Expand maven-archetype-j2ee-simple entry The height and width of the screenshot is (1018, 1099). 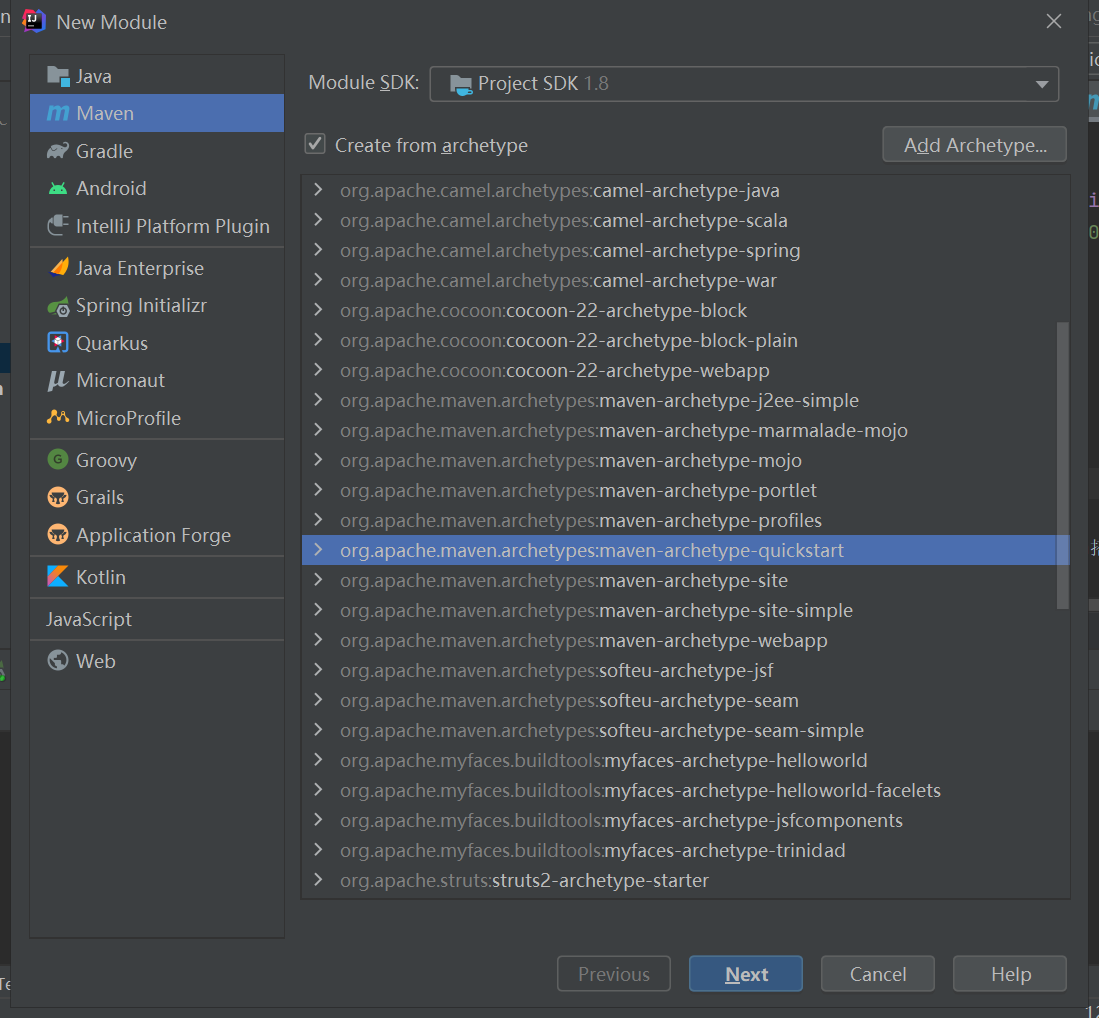point(318,400)
